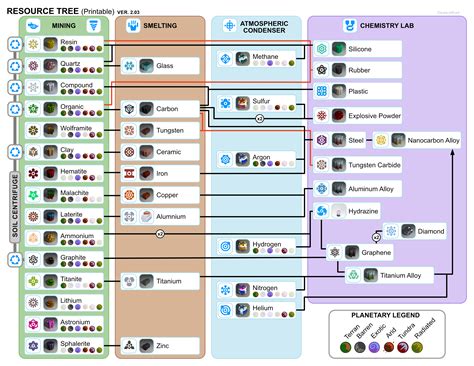Click the Ammonium resource icon
Viewport: 474px width, 366px height.
(x=50, y=238)
